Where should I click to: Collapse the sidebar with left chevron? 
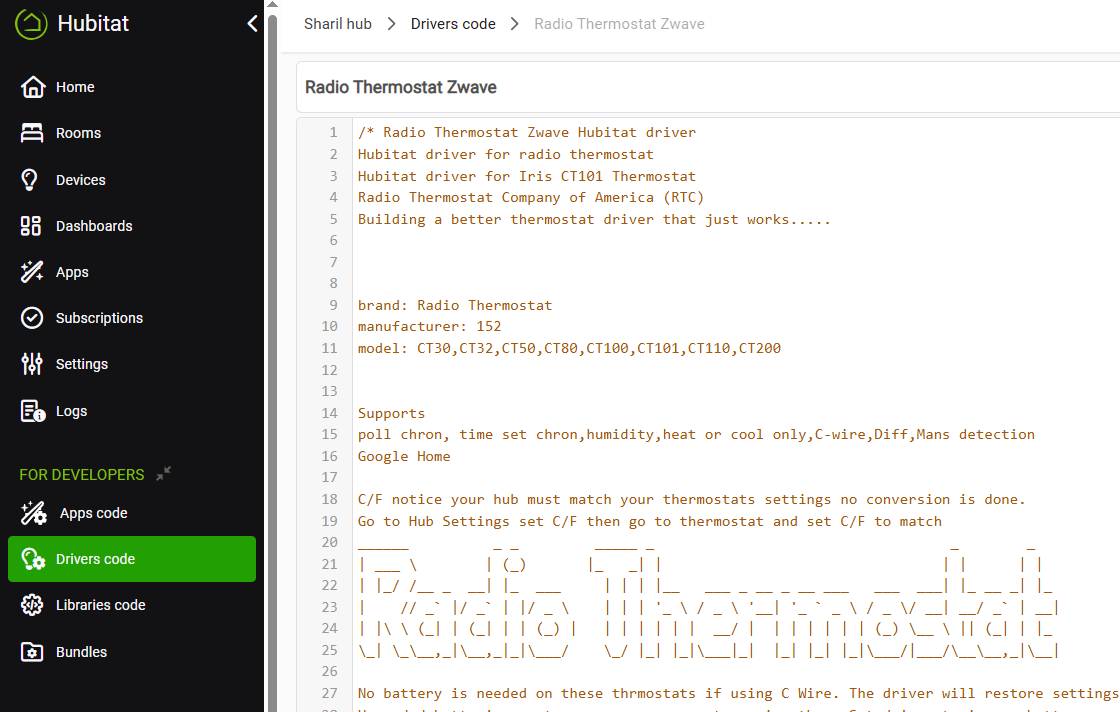coord(252,24)
